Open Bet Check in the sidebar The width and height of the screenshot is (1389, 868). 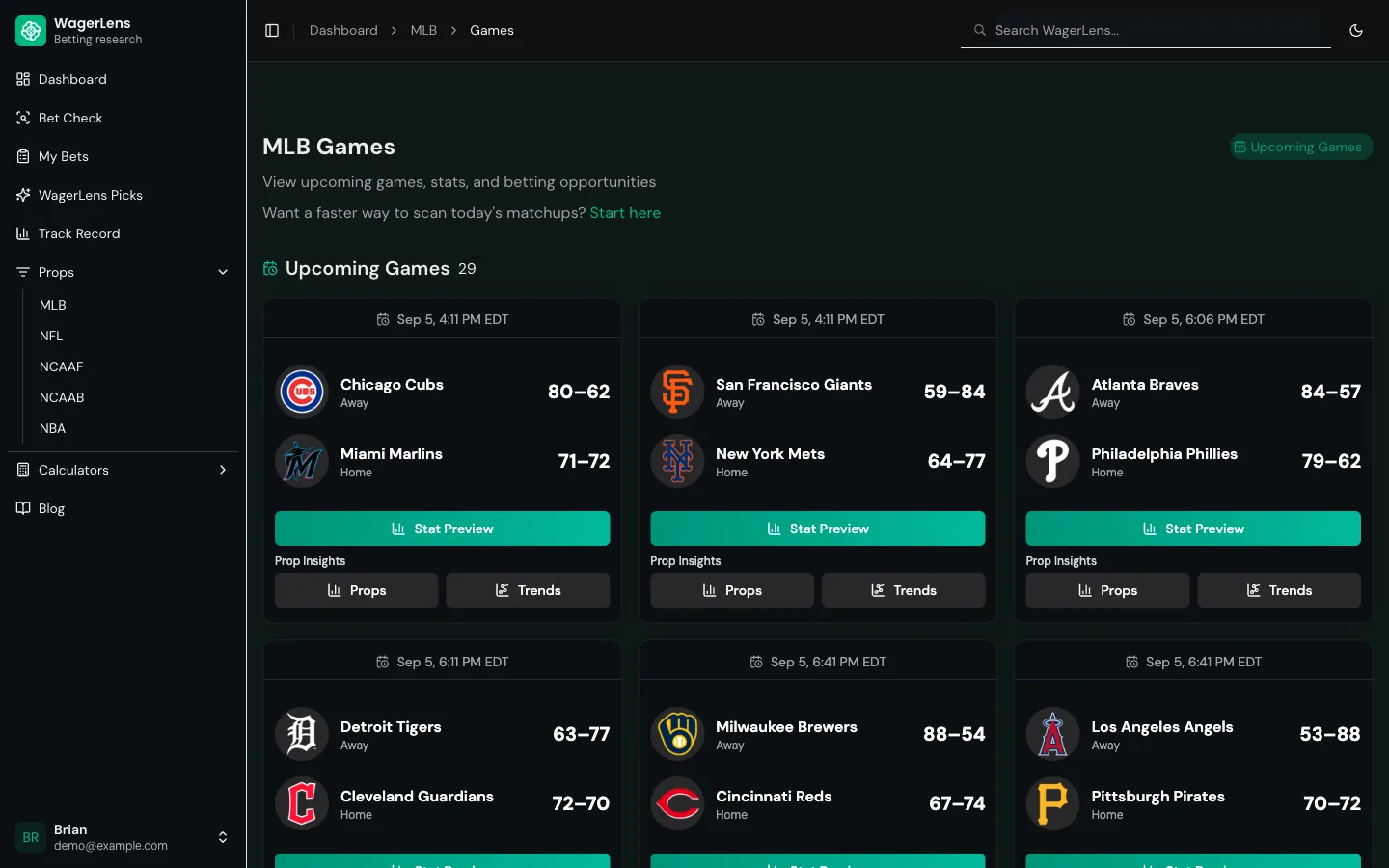point(123,118)
